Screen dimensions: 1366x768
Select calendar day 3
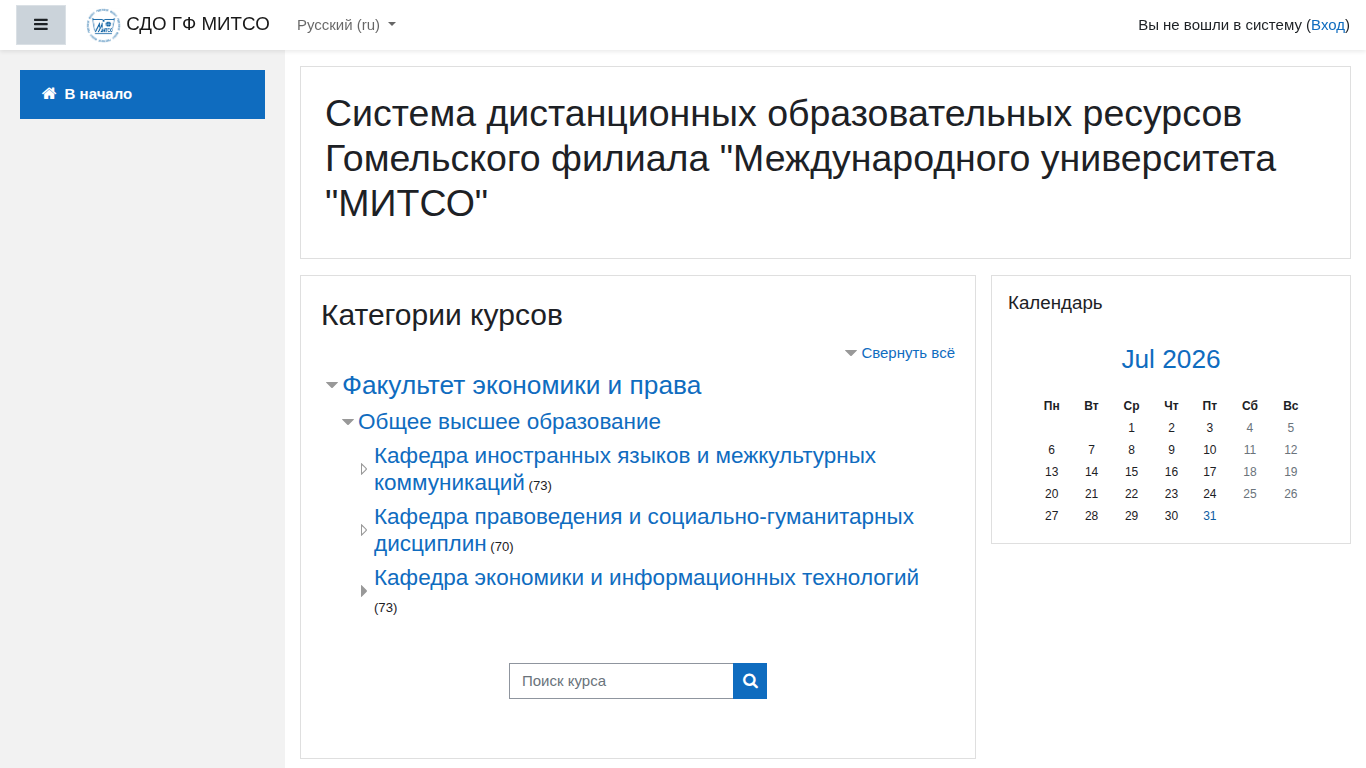tap(1210, 428)
